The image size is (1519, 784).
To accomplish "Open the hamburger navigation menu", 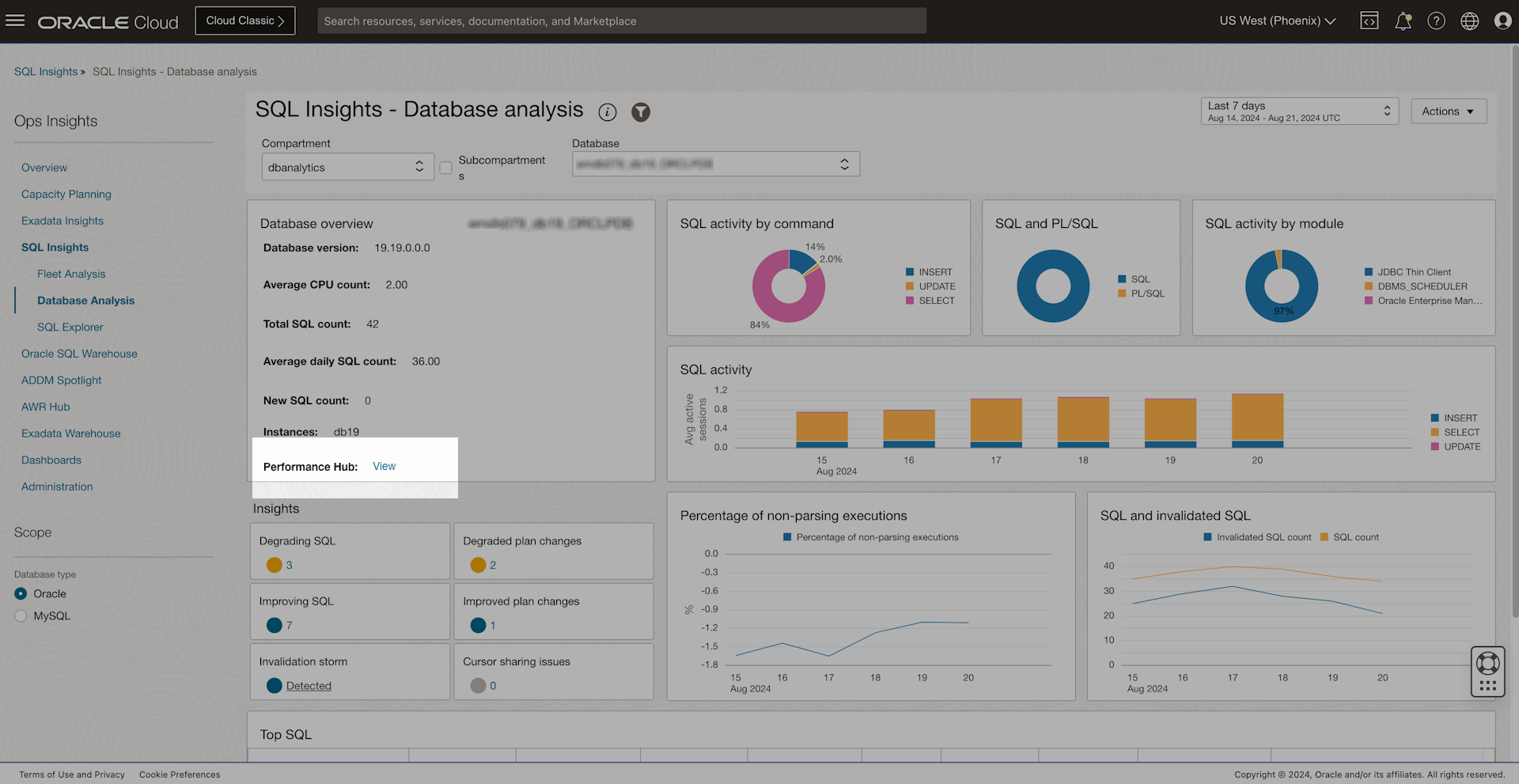I will (15, 21).
